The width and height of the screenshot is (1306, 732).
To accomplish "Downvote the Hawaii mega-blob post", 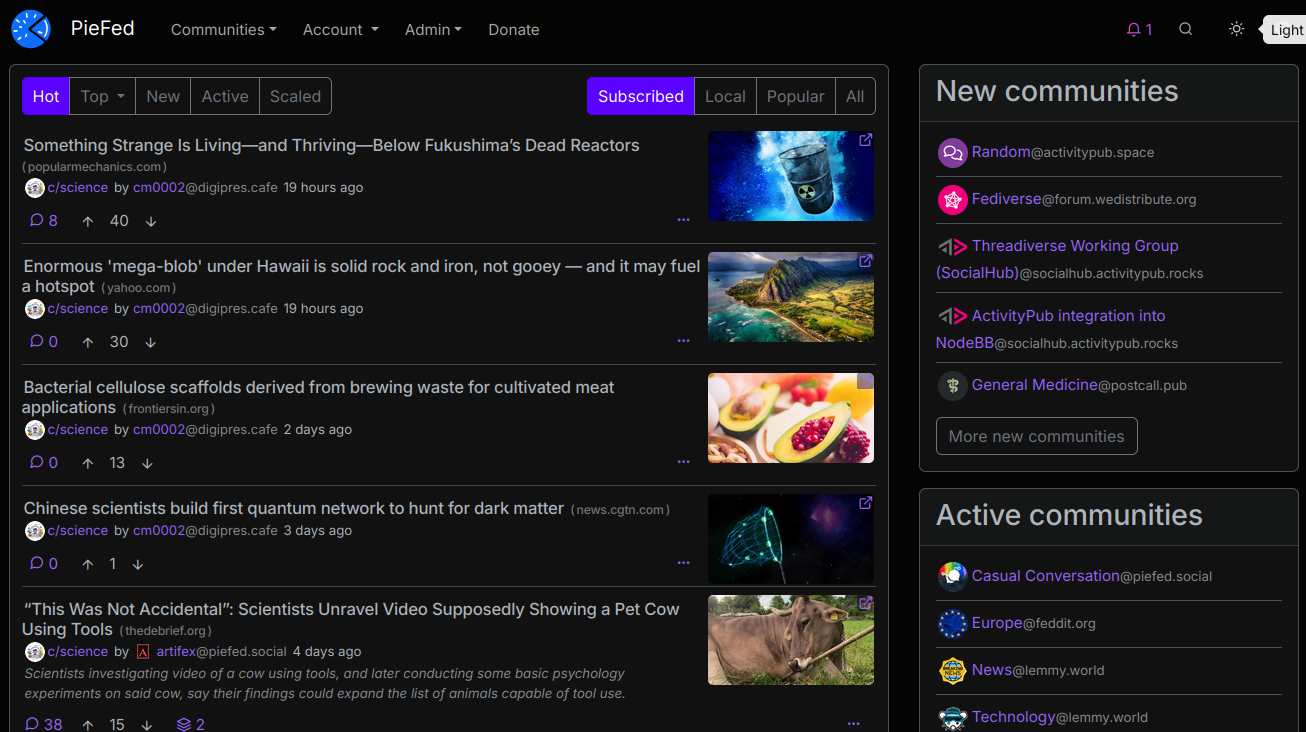I will (151, 342).
